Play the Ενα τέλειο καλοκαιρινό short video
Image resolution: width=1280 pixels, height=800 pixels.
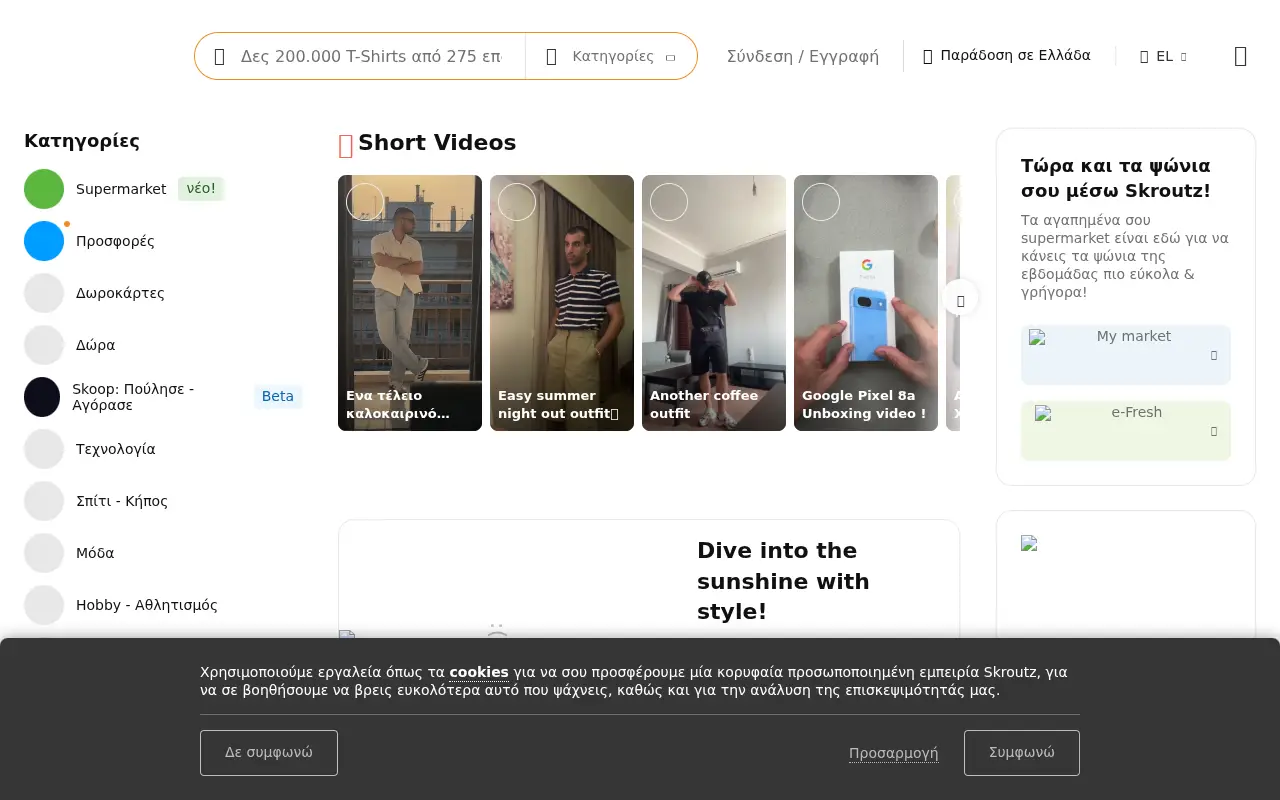coord(410,303)
